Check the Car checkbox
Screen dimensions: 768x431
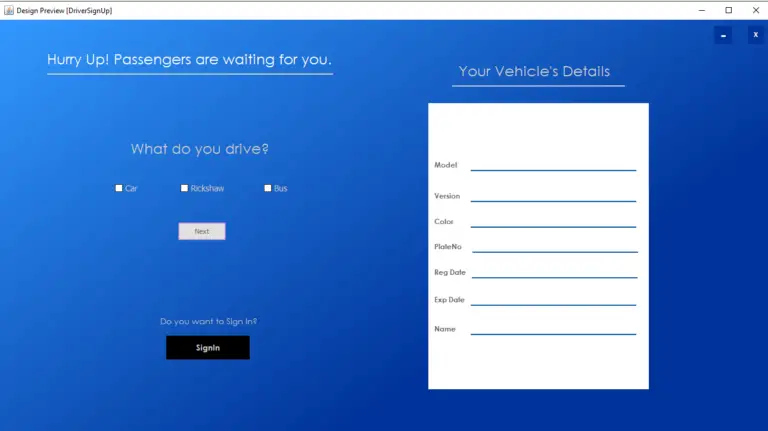(119, 188)
